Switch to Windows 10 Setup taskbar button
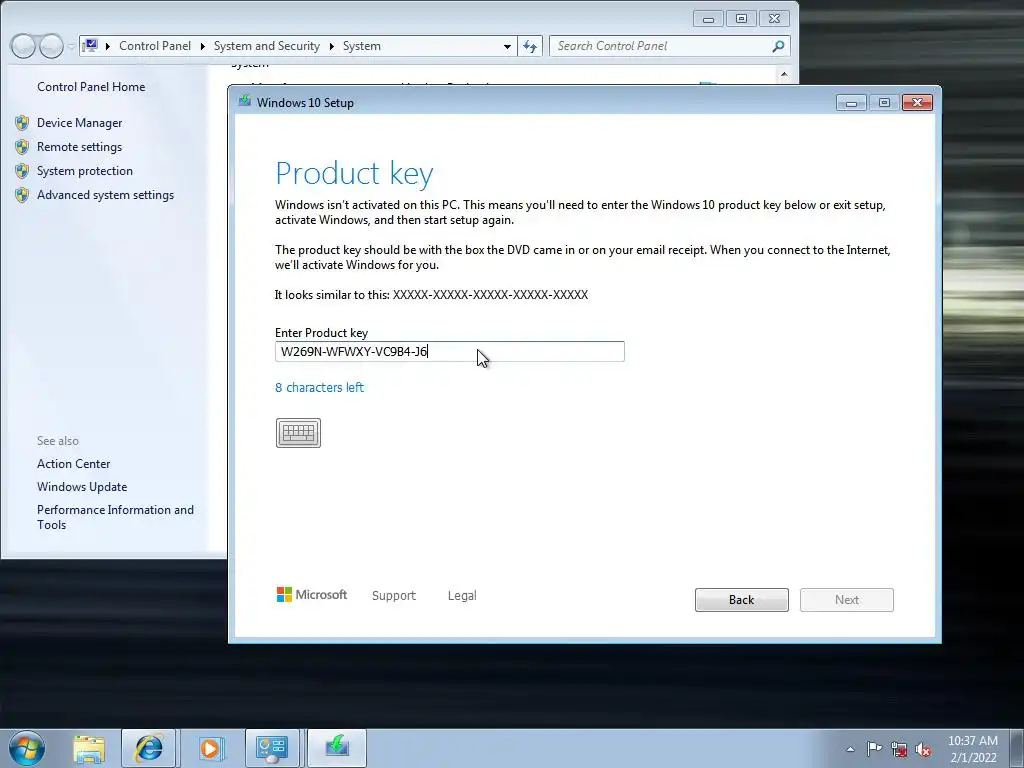The width and height of the screenshot is (1024, 768). click(337, 748)
